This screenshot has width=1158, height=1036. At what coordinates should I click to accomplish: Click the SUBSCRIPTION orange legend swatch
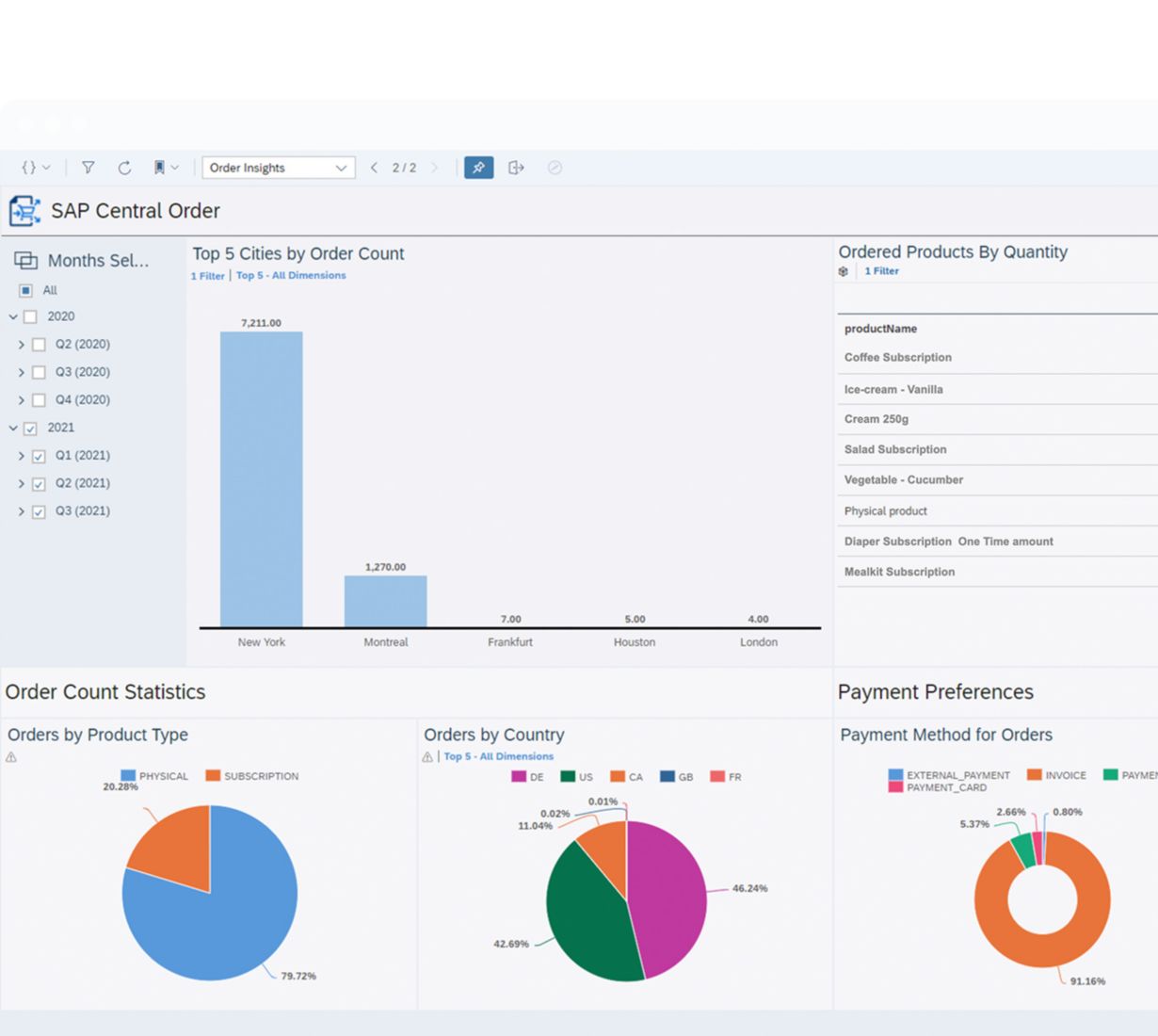pyautogui.click(x=213, y=776)
